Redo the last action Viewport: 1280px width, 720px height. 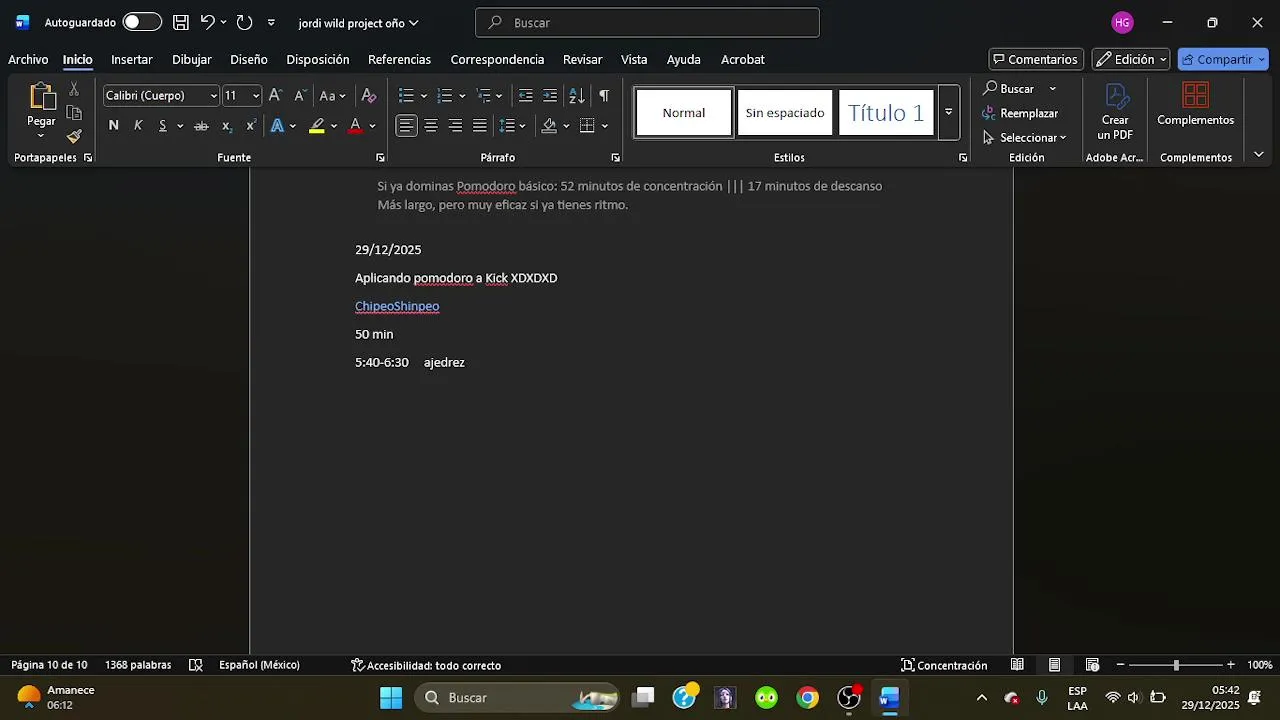[244, 22]
